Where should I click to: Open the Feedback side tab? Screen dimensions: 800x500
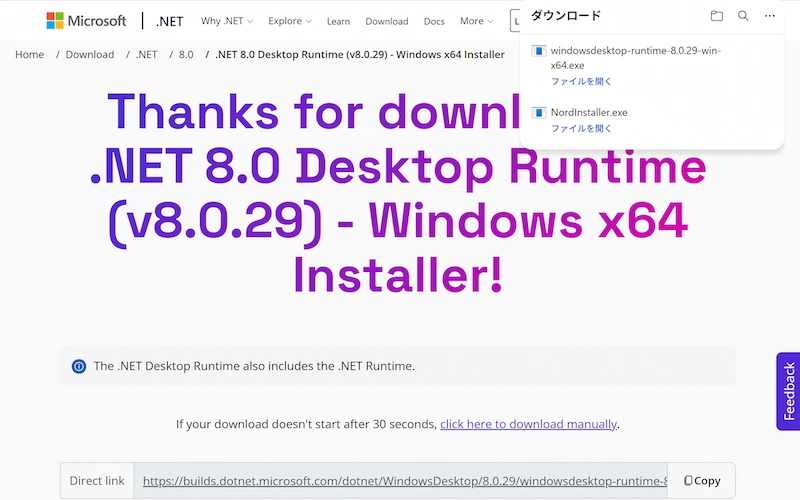(788, 391)
